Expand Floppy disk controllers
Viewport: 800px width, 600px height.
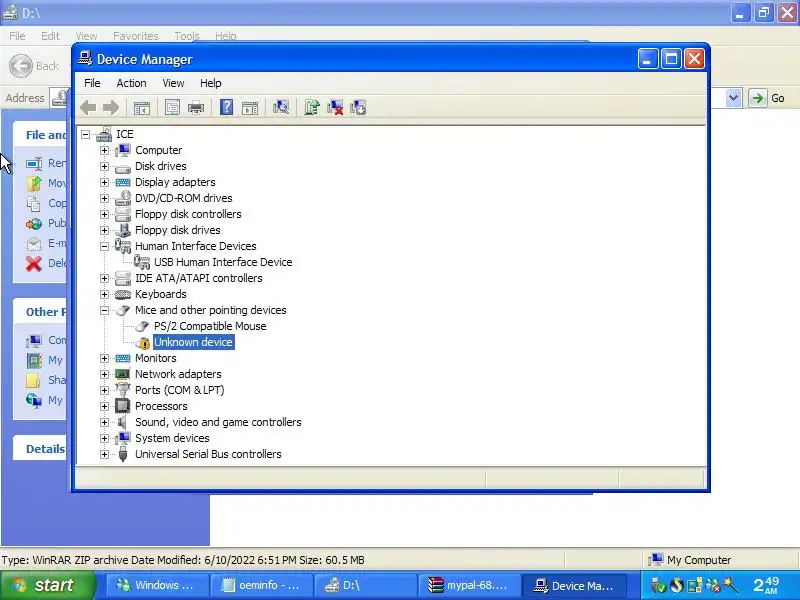click(x=104, y=214)
